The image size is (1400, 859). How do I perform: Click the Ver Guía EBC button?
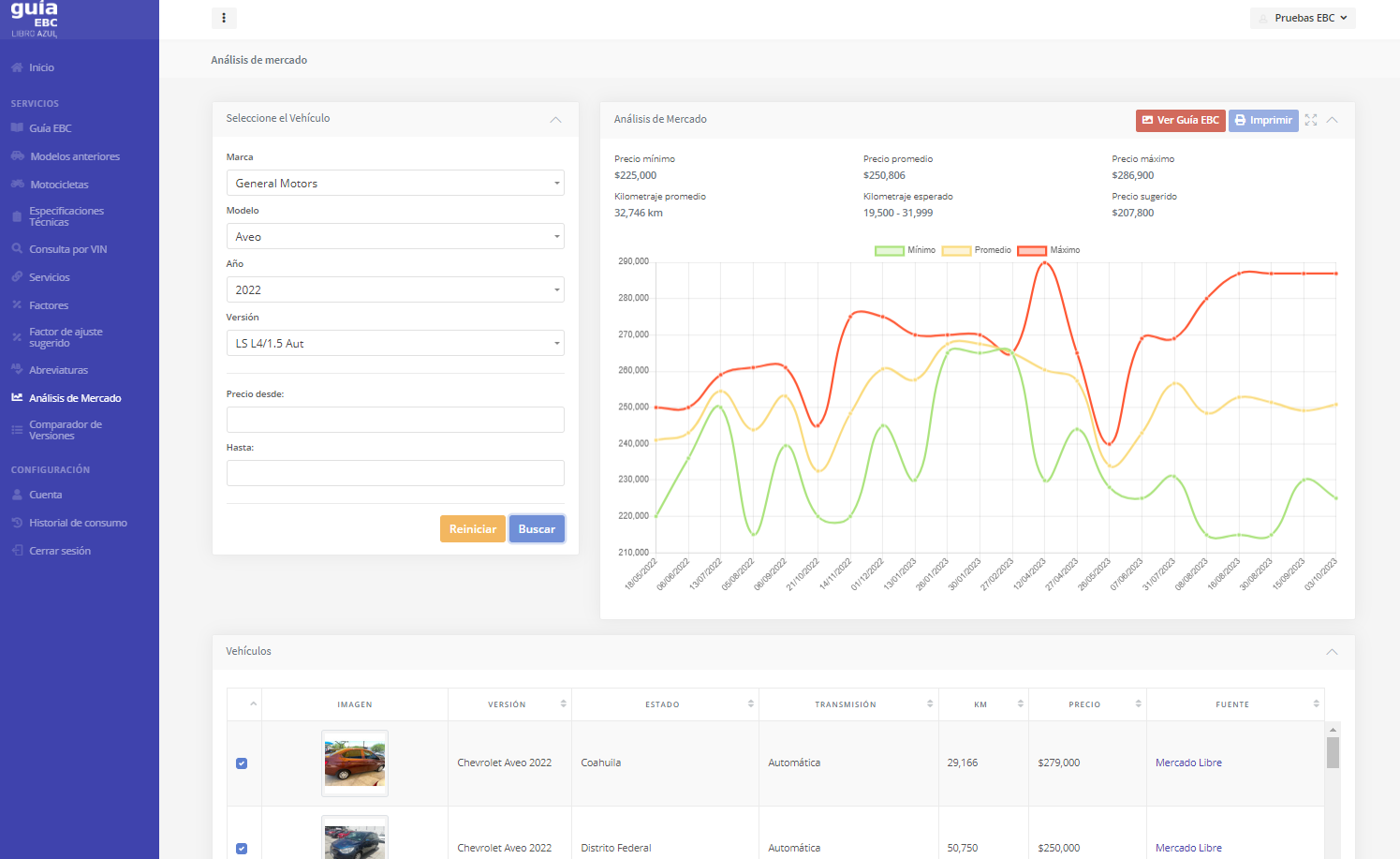(1180, 120)
